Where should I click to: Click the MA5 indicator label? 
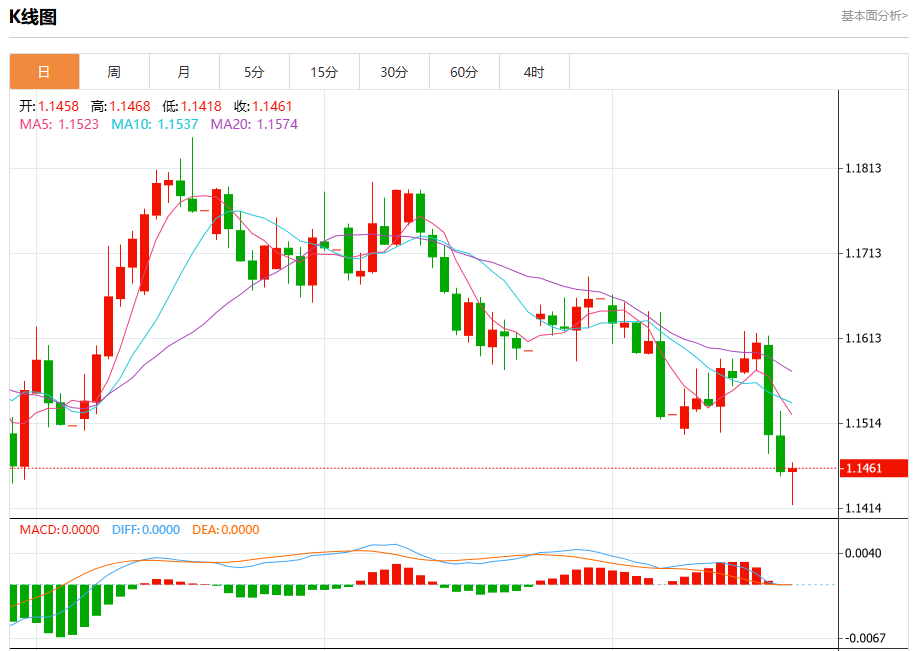tap(60, 124)
